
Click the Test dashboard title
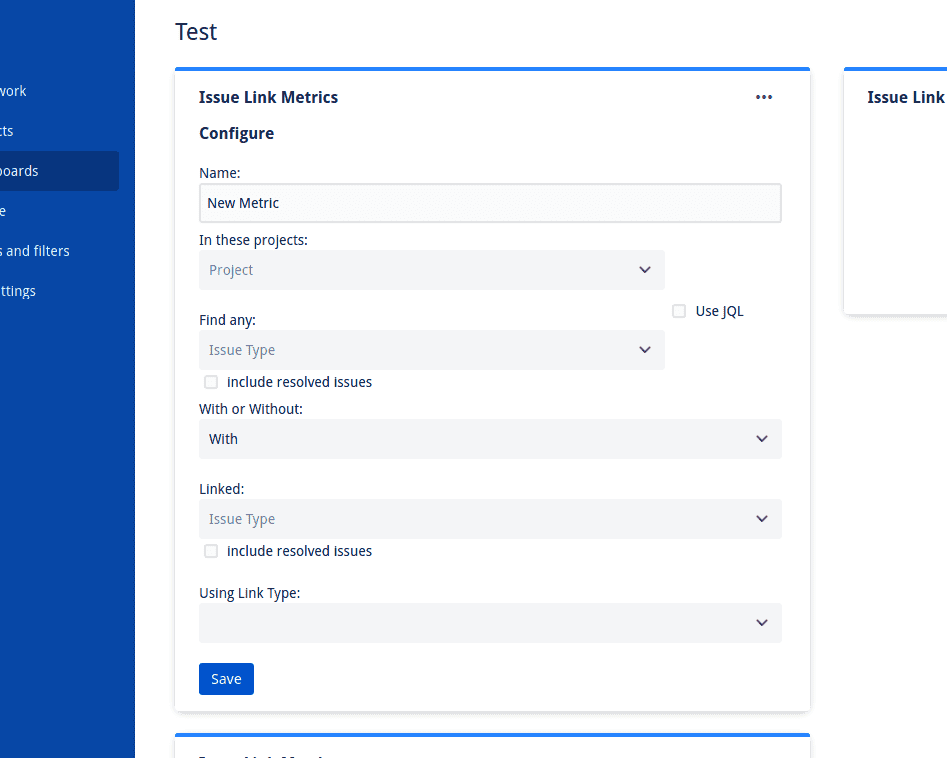point(196,32)
